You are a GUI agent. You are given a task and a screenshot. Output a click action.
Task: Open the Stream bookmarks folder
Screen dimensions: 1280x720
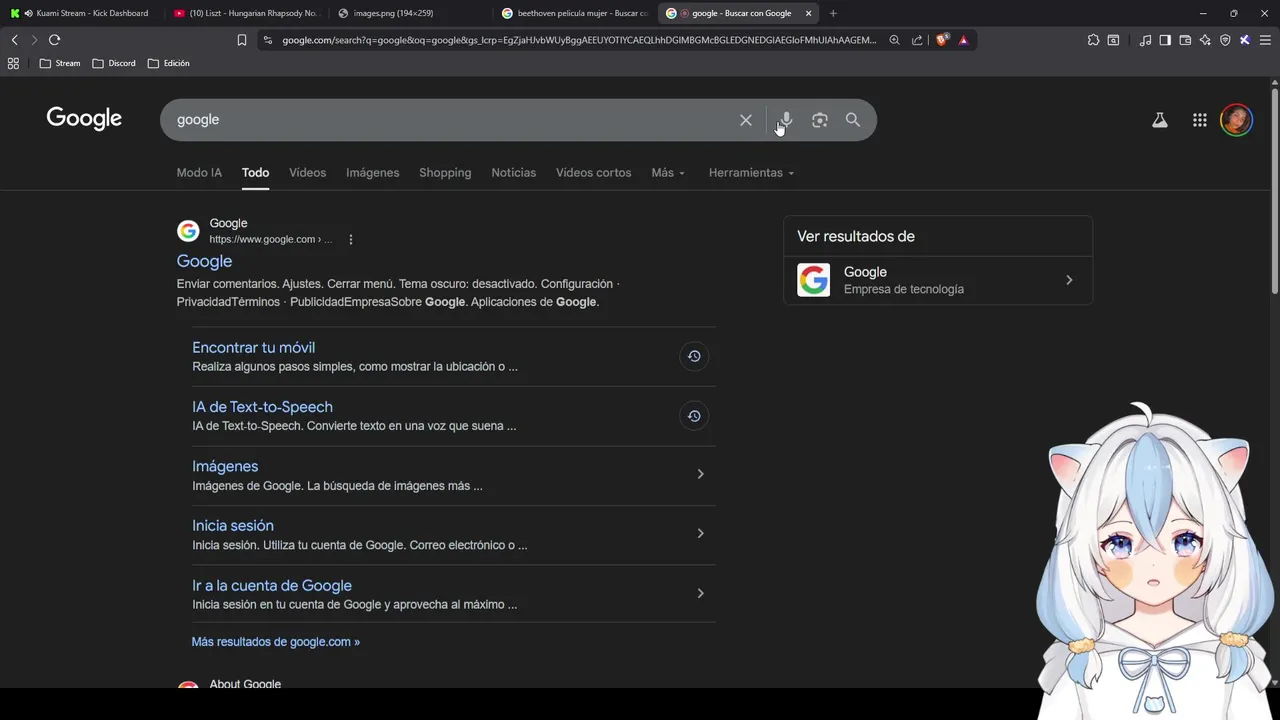60,63
